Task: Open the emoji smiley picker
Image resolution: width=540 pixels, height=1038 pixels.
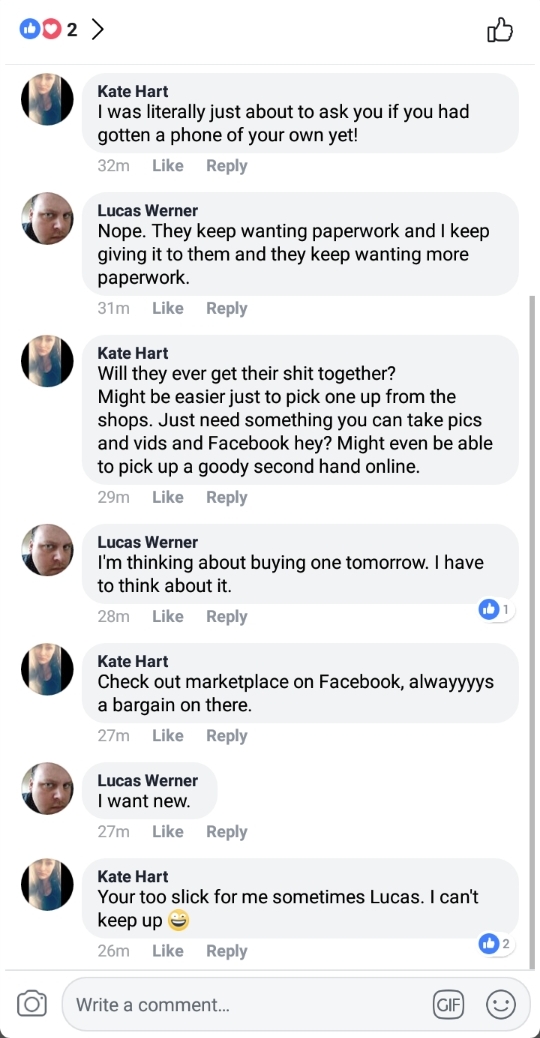Action: [x=500, y=1005]
